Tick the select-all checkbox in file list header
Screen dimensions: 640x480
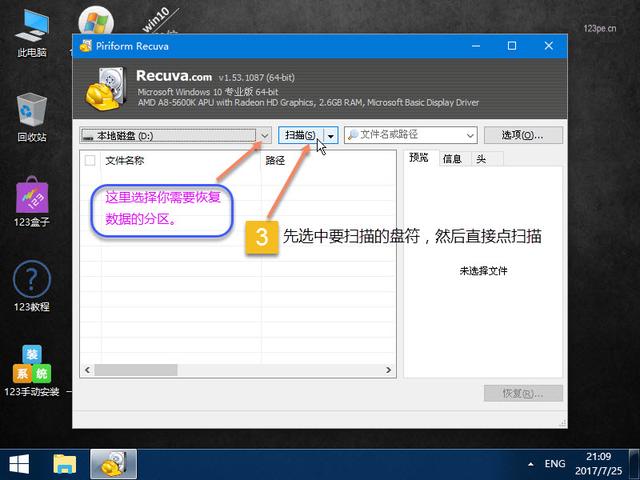point(90,160)
